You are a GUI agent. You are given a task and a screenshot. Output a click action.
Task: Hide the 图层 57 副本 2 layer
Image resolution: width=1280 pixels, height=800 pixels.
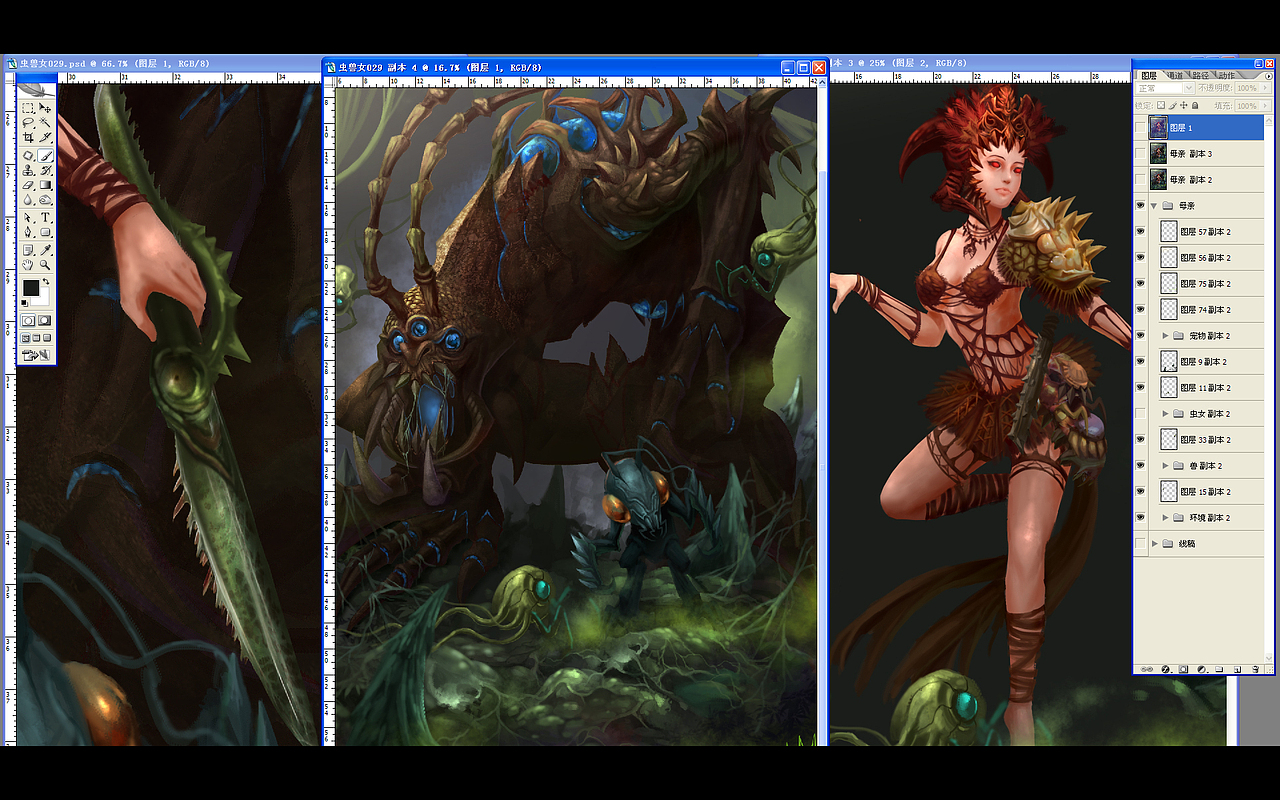click(x=1141, y=232)
